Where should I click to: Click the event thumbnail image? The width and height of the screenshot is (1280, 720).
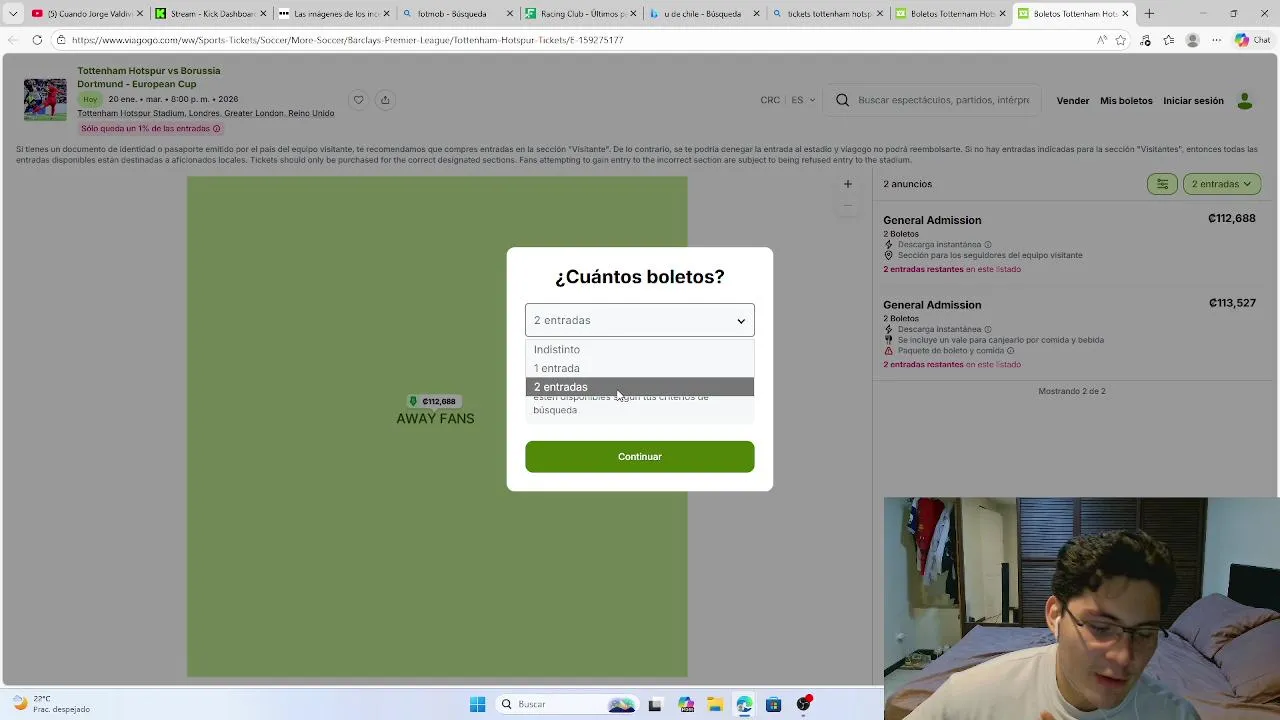click(x=45, y=99)
